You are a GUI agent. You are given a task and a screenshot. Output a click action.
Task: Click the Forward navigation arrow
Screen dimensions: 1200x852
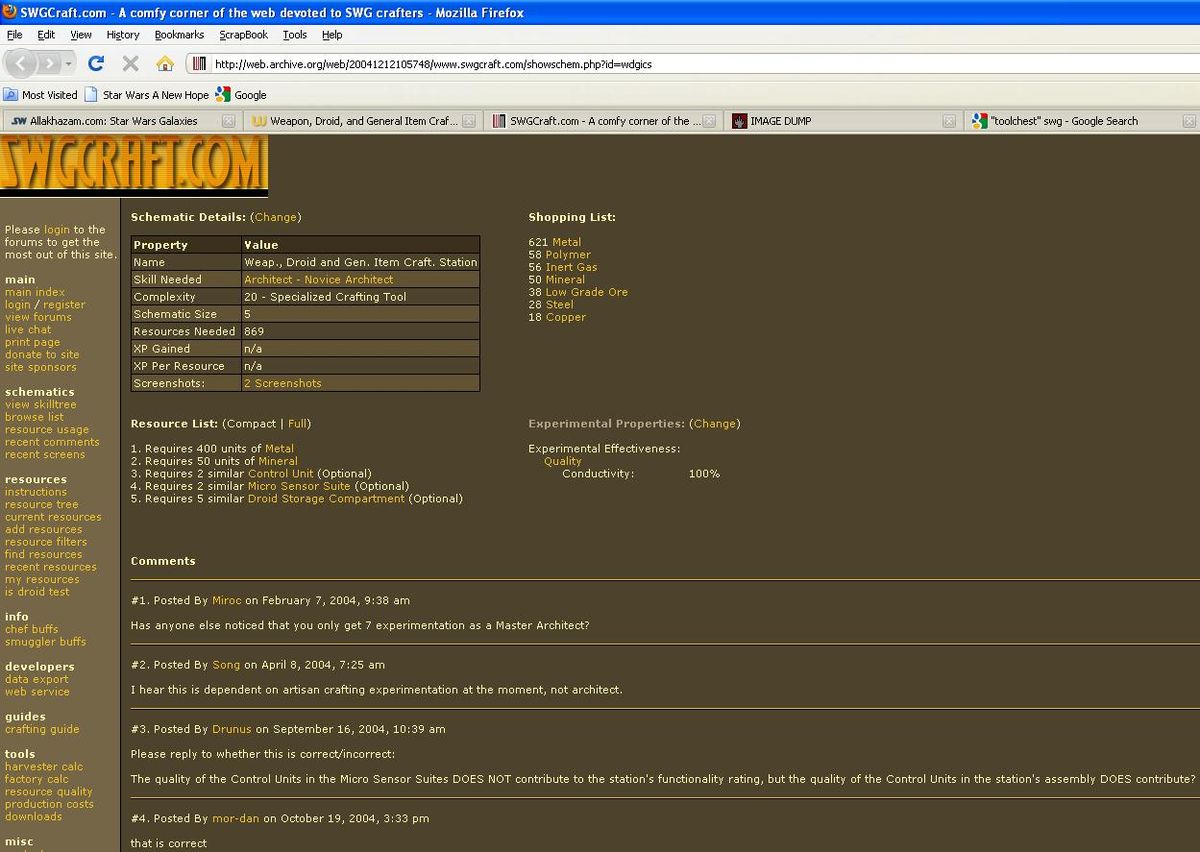48,63
